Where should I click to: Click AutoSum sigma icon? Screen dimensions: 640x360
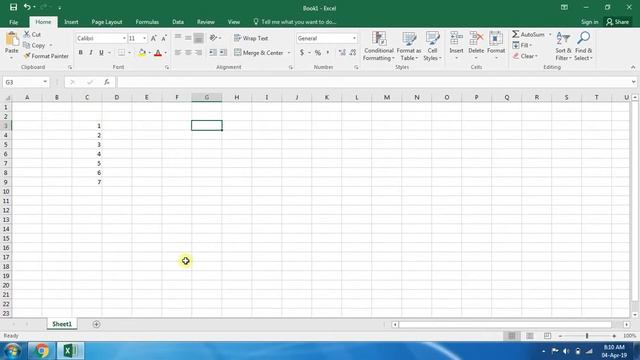point(516,34)
